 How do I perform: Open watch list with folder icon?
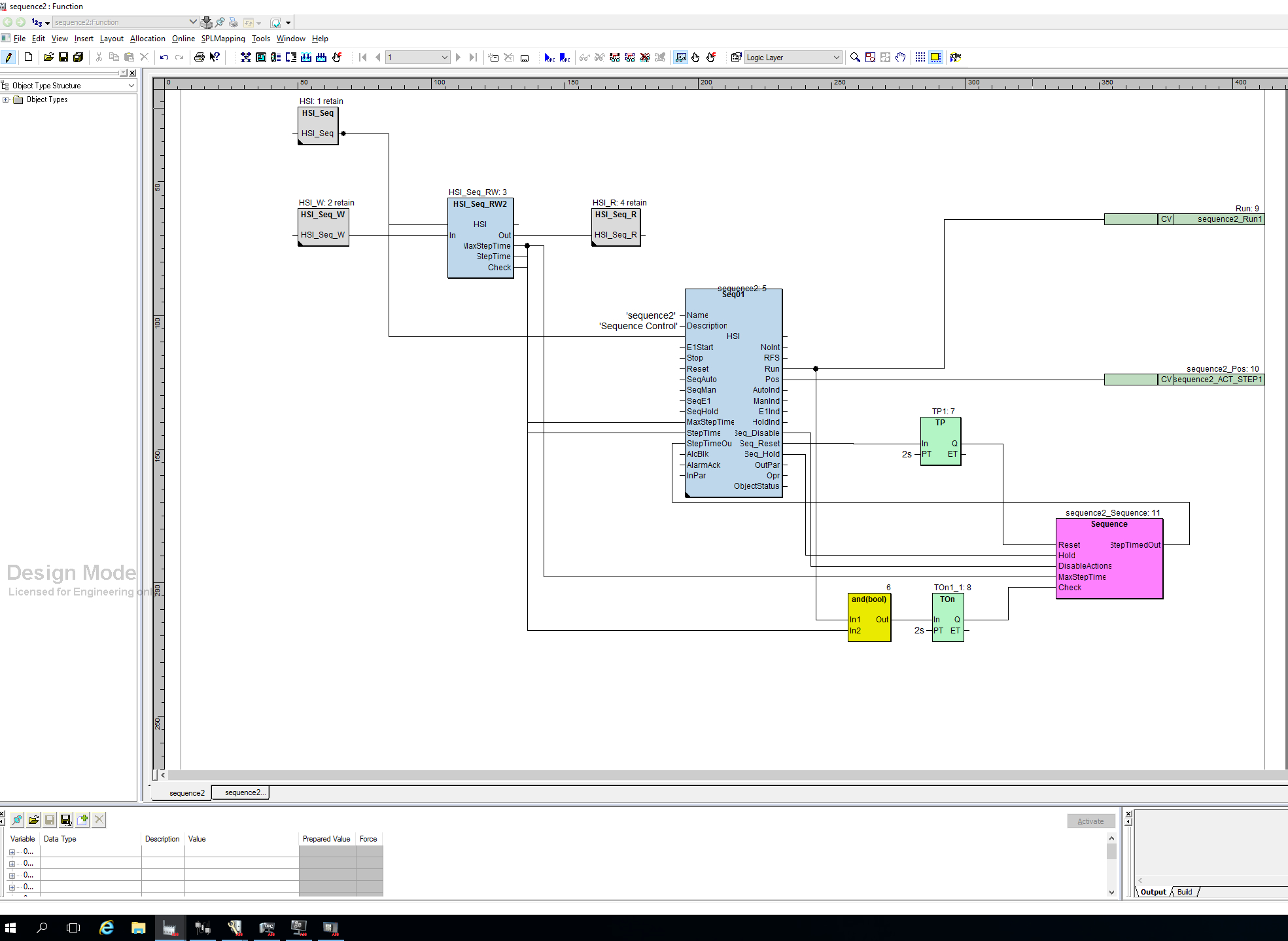pos(33,819)
